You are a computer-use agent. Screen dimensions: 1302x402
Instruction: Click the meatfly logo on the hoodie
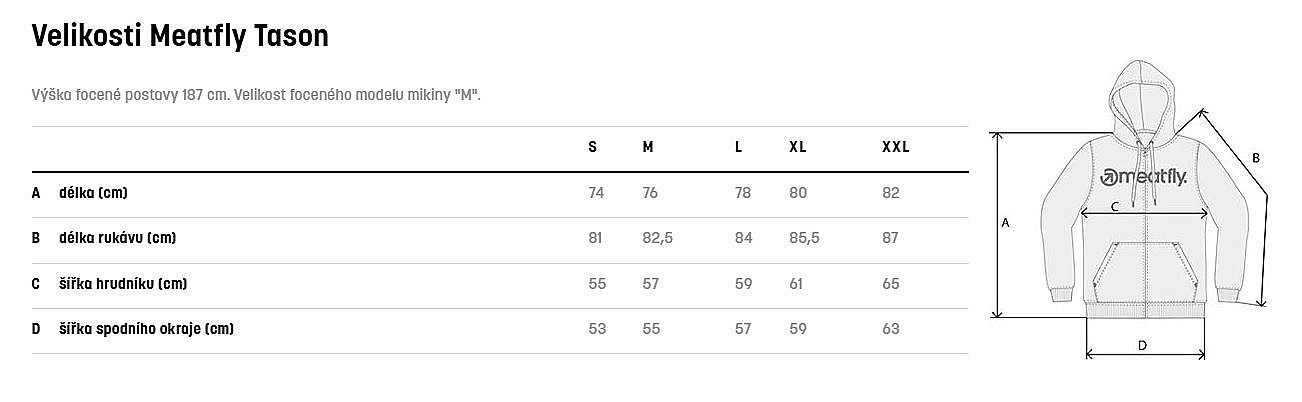click(1144, 177)
